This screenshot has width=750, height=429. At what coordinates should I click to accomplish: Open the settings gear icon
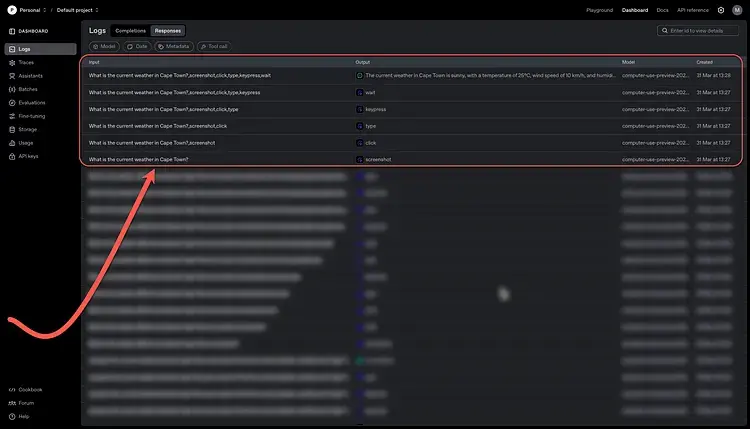tap(721, 10)
